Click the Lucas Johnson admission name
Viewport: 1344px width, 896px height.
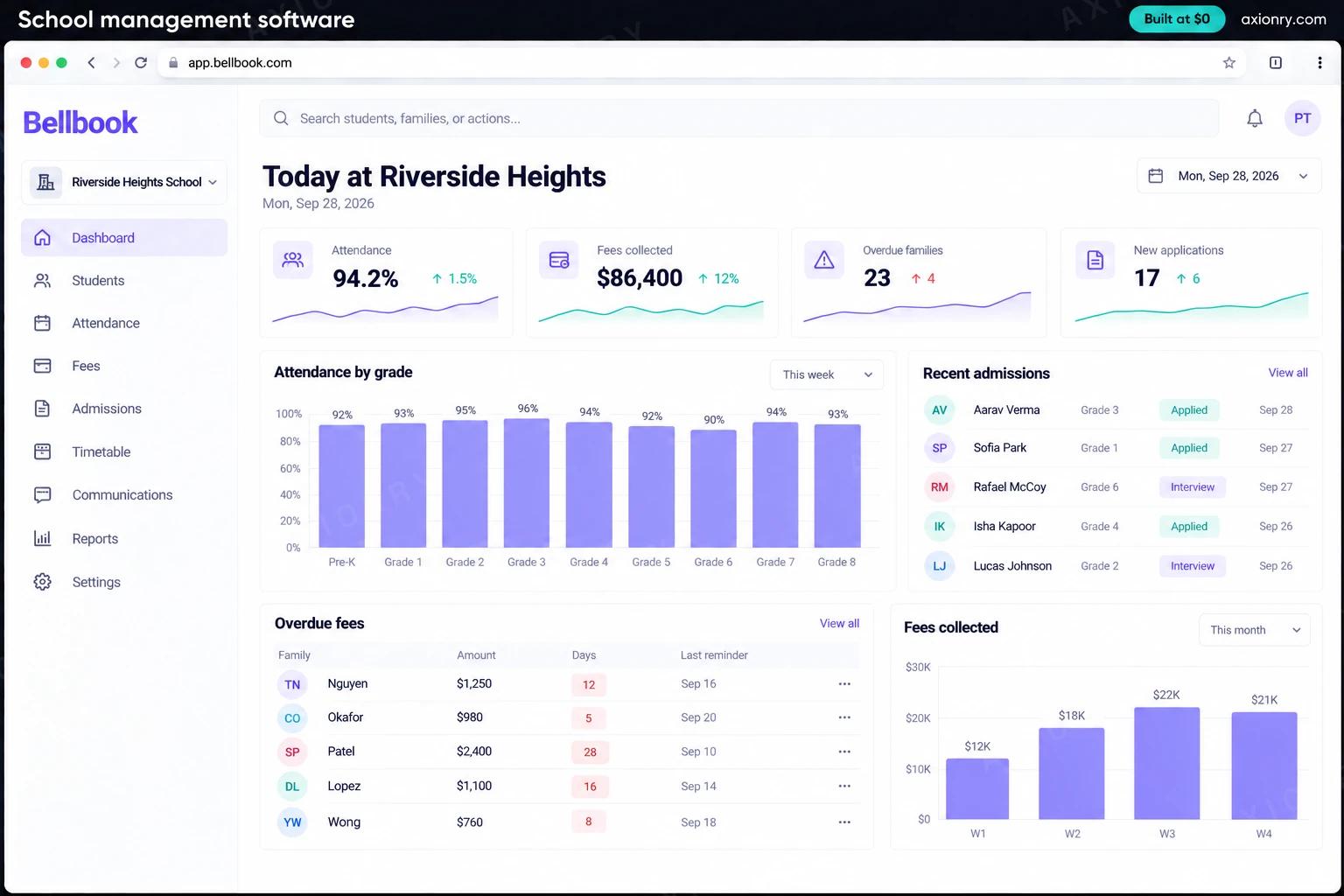tap(1012, 566)
